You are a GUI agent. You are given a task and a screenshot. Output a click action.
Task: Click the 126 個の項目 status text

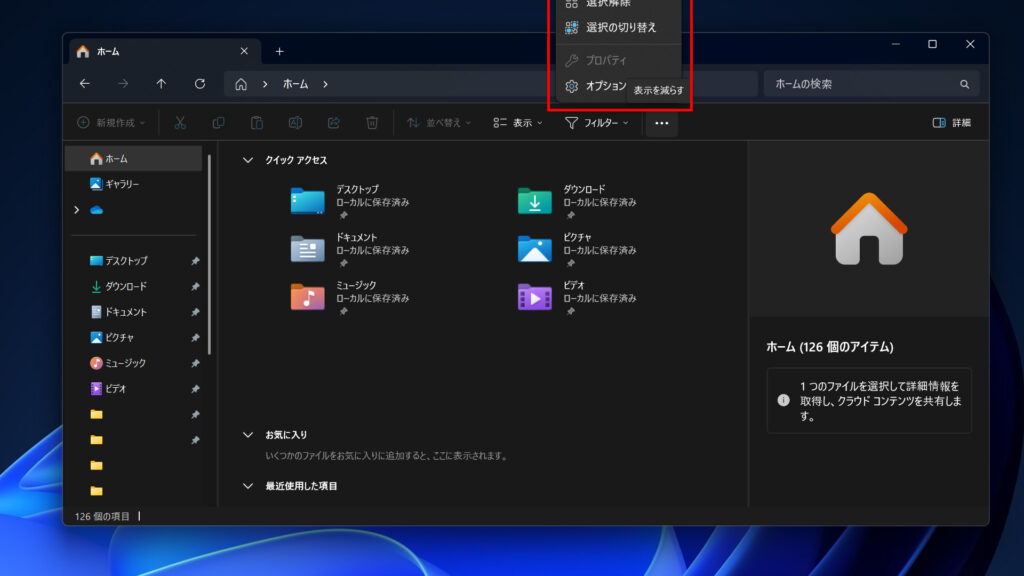(102, 516)
